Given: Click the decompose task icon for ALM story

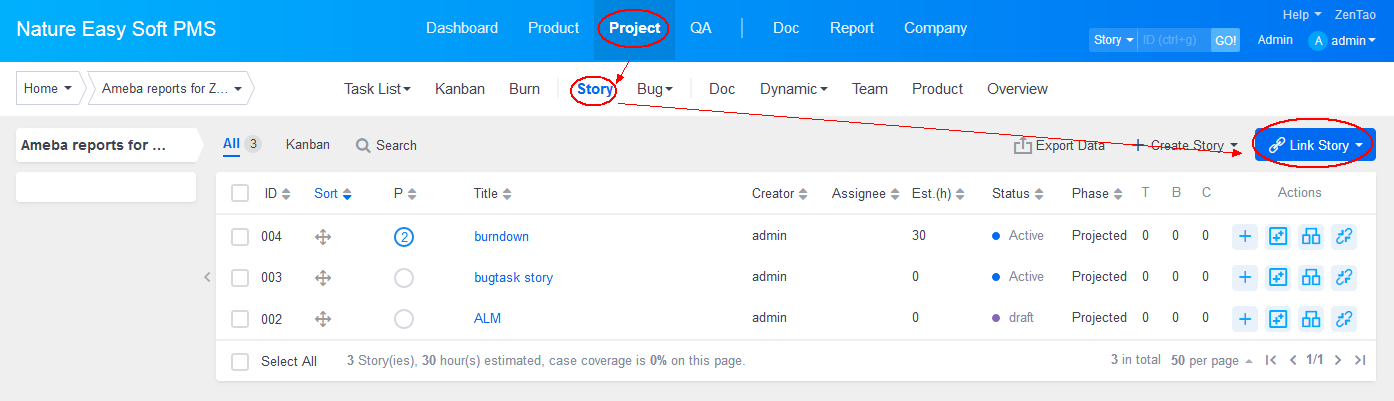Looking at the screenshot, I should click(x=1311, y=319).
